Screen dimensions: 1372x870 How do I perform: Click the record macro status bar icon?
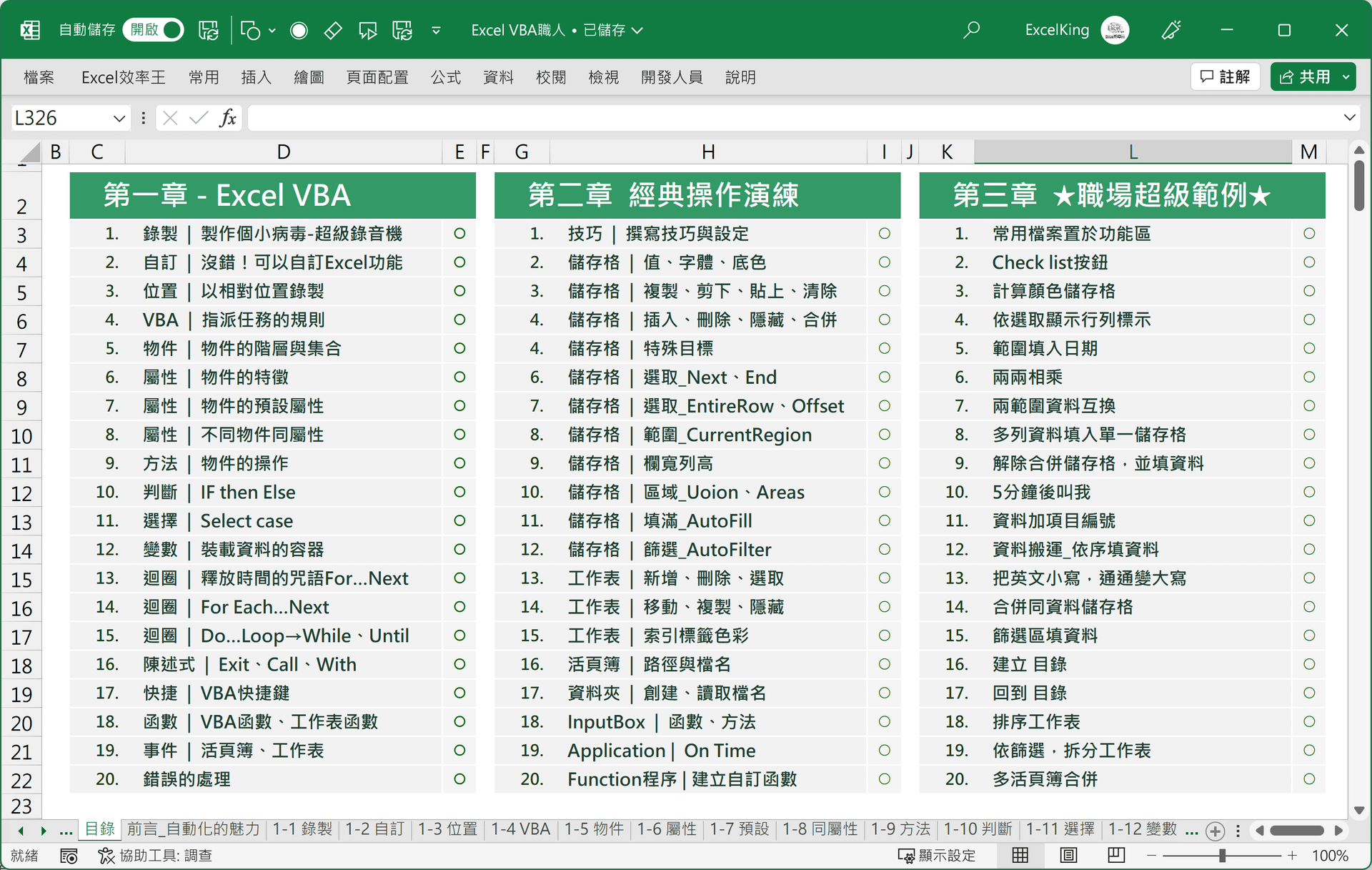tap(69, 856)
